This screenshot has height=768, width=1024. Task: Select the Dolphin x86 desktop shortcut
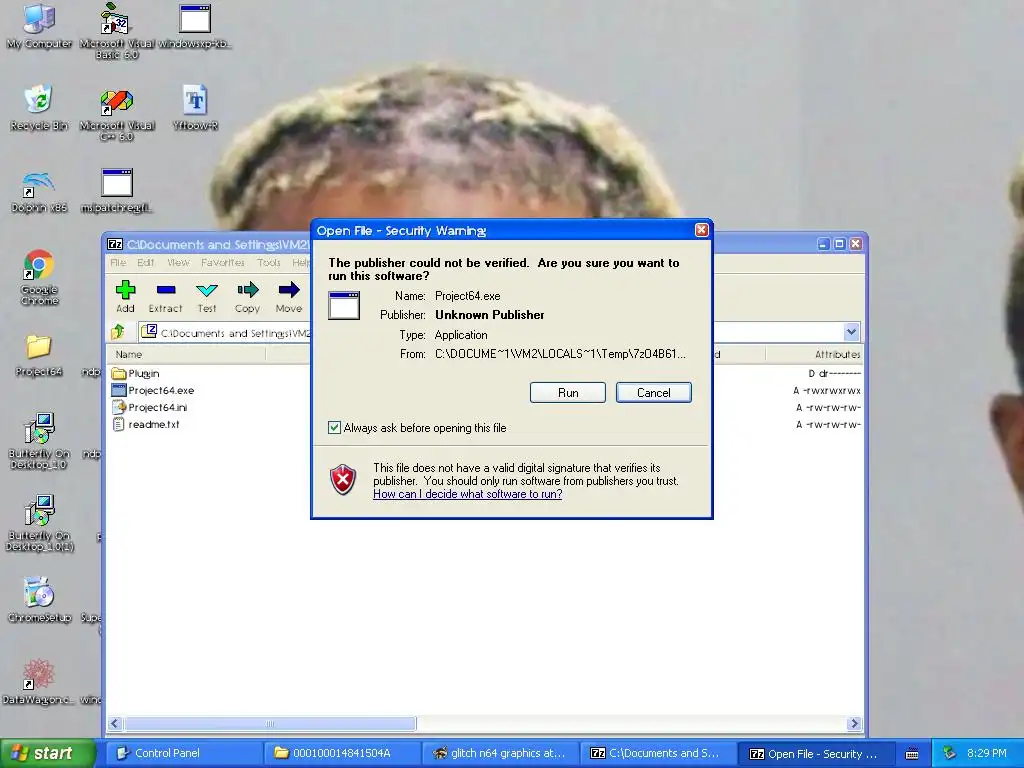click(39, 191)
